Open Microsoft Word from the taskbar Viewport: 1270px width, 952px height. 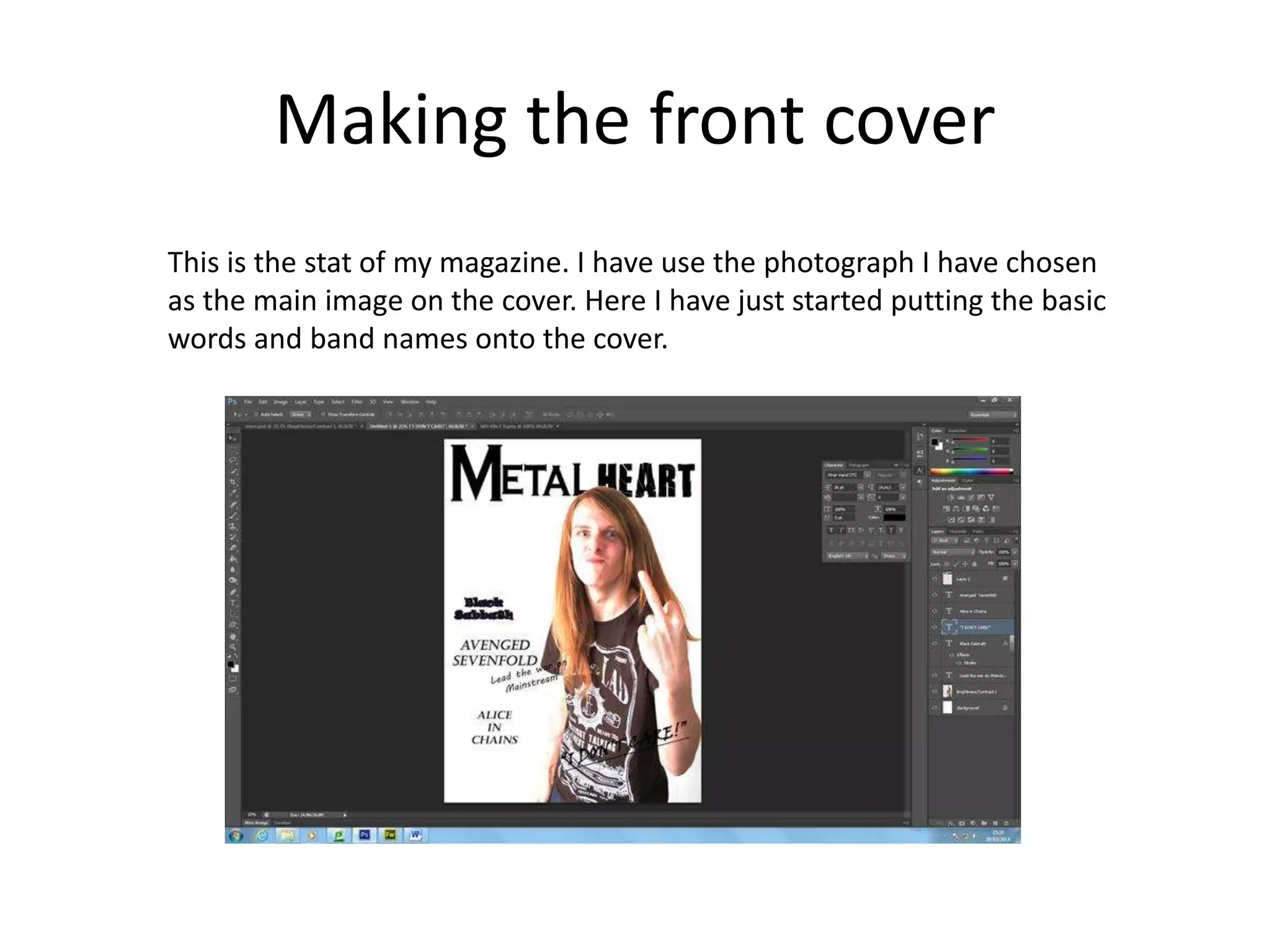(415, 835)
